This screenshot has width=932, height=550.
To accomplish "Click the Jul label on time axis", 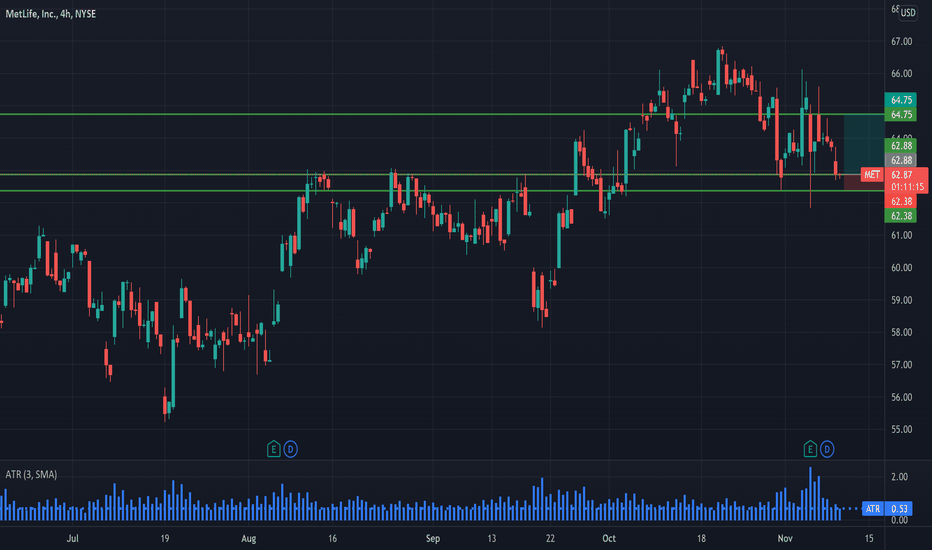I will tap(73, 538).
